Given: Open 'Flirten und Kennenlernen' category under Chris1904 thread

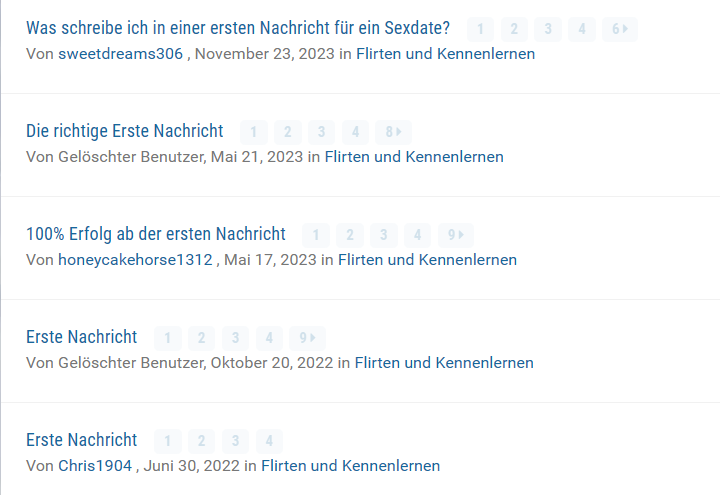Looking at the screenshot, I should pyautogui.click(x=350, y=466).
